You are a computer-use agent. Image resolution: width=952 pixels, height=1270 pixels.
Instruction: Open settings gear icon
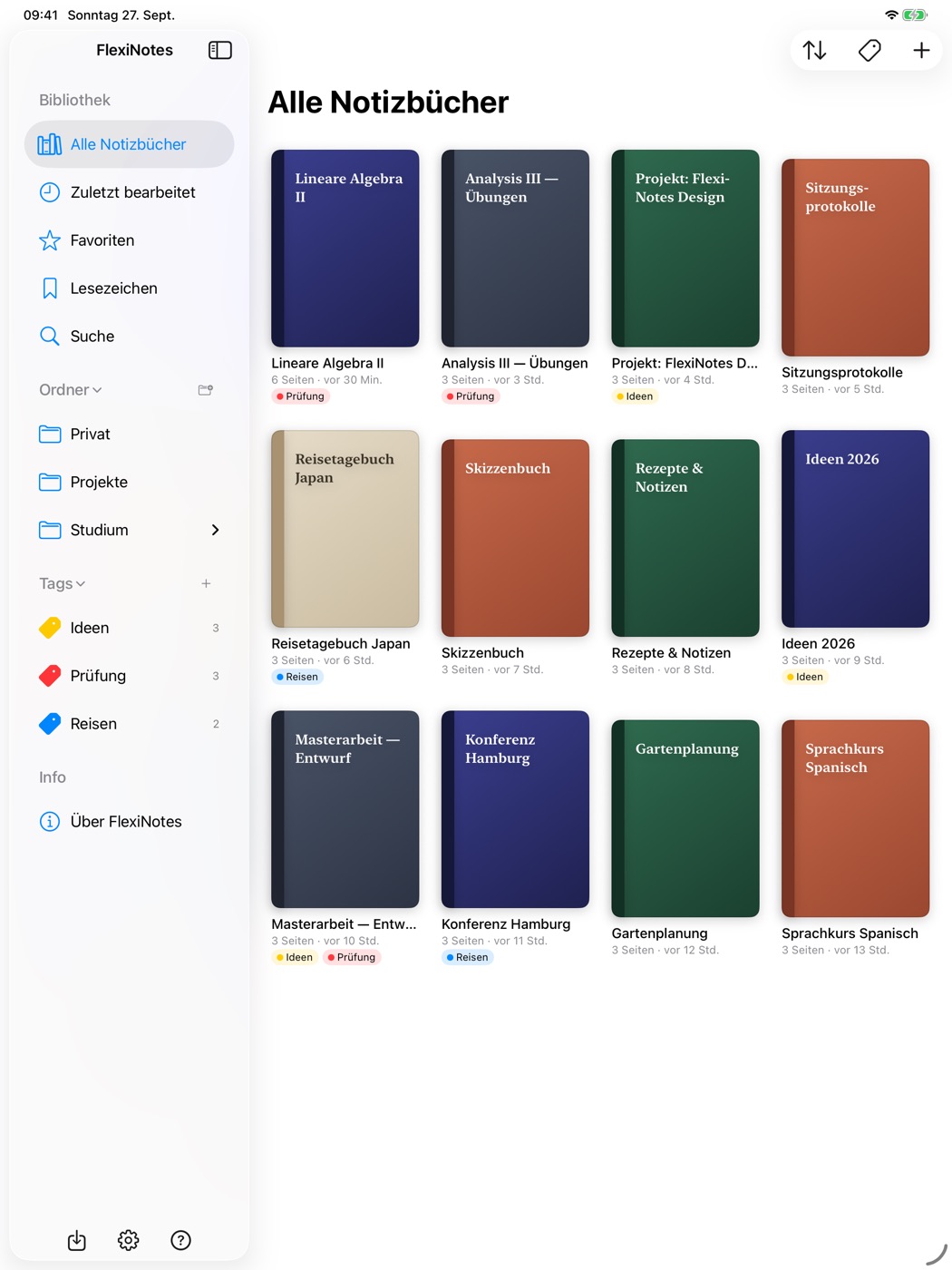pyautogui.click(x=129, y=1240)
